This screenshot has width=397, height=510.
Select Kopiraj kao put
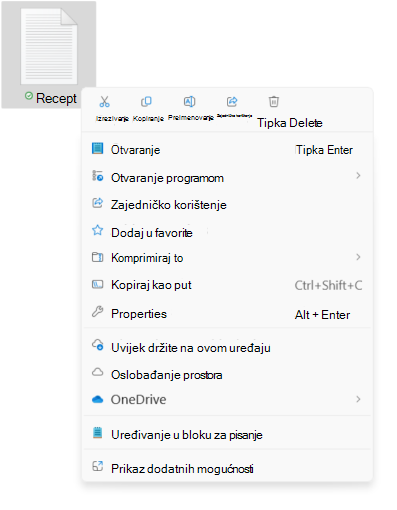(x=227, y=285)
